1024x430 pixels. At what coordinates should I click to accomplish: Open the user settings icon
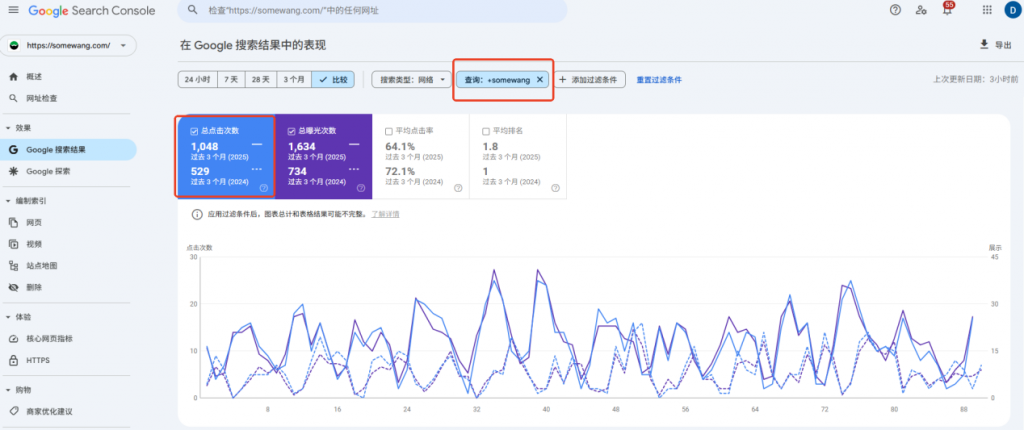(x=921, y=10)
